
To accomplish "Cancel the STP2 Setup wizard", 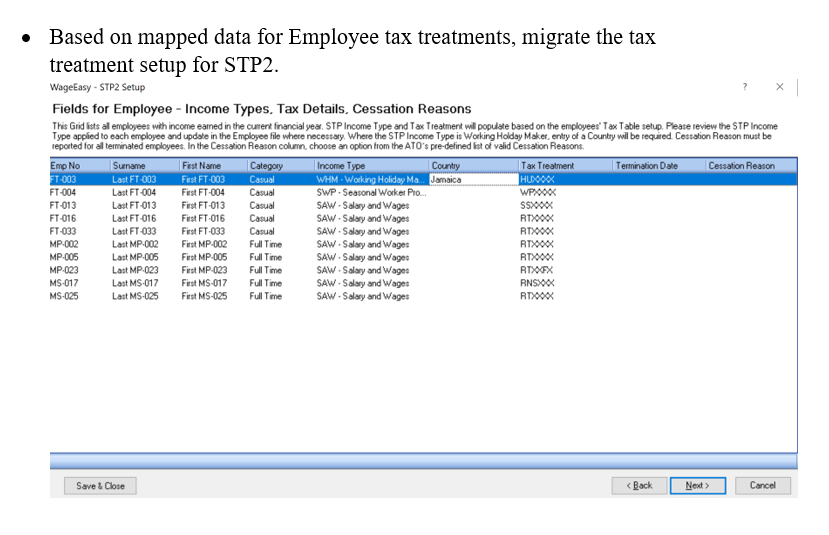I will pyautogui.click(x=762, y=485).
